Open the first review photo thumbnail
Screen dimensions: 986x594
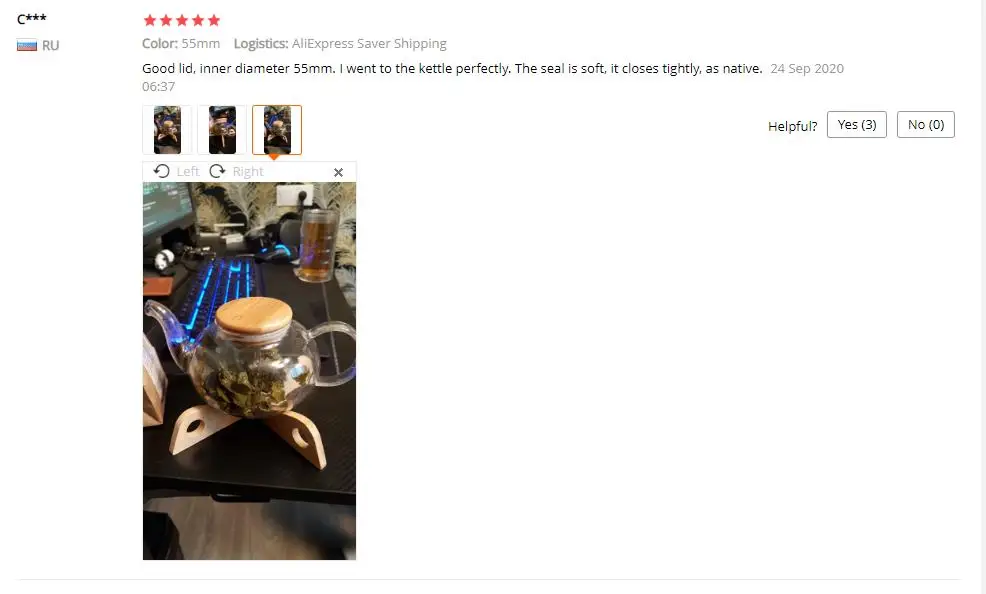pos(167,129)
